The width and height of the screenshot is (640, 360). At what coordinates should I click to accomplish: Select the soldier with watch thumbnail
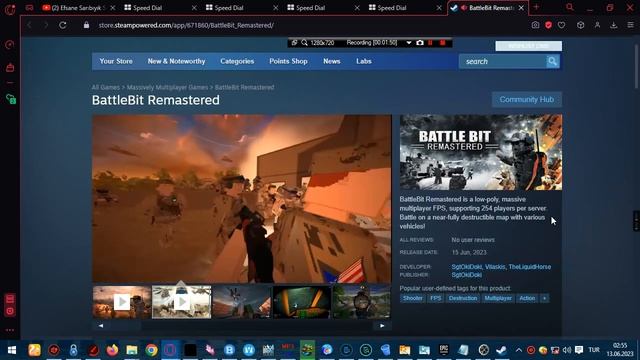click(361, 302)
